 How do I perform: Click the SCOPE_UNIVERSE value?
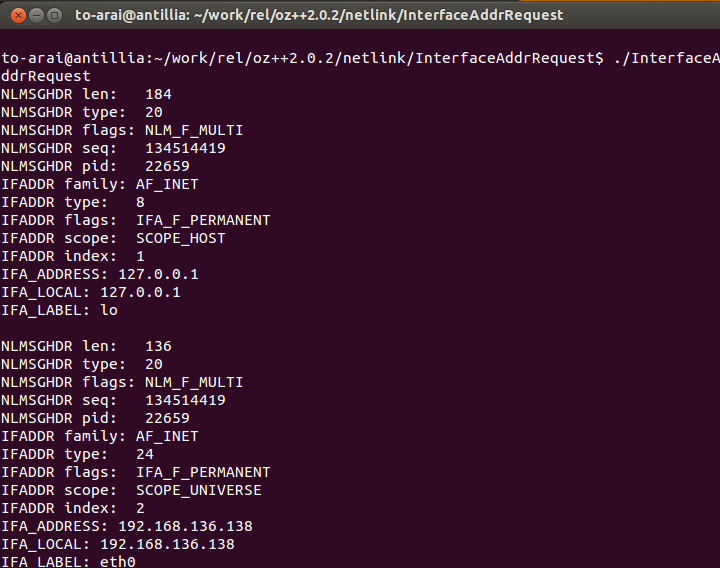pyautogui.click(x=199, y=490)
